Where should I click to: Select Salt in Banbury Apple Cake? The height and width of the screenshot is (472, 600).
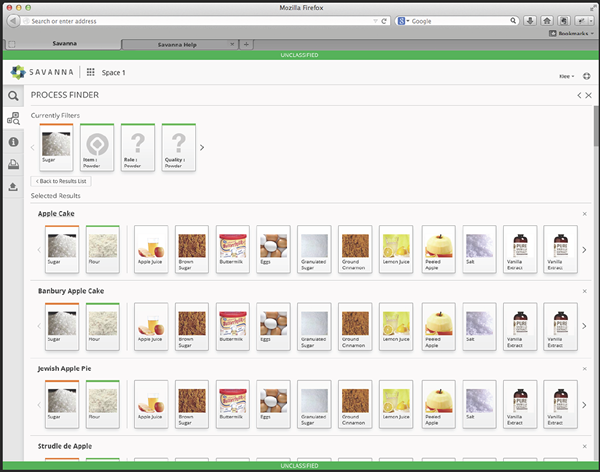coord(479,327)
